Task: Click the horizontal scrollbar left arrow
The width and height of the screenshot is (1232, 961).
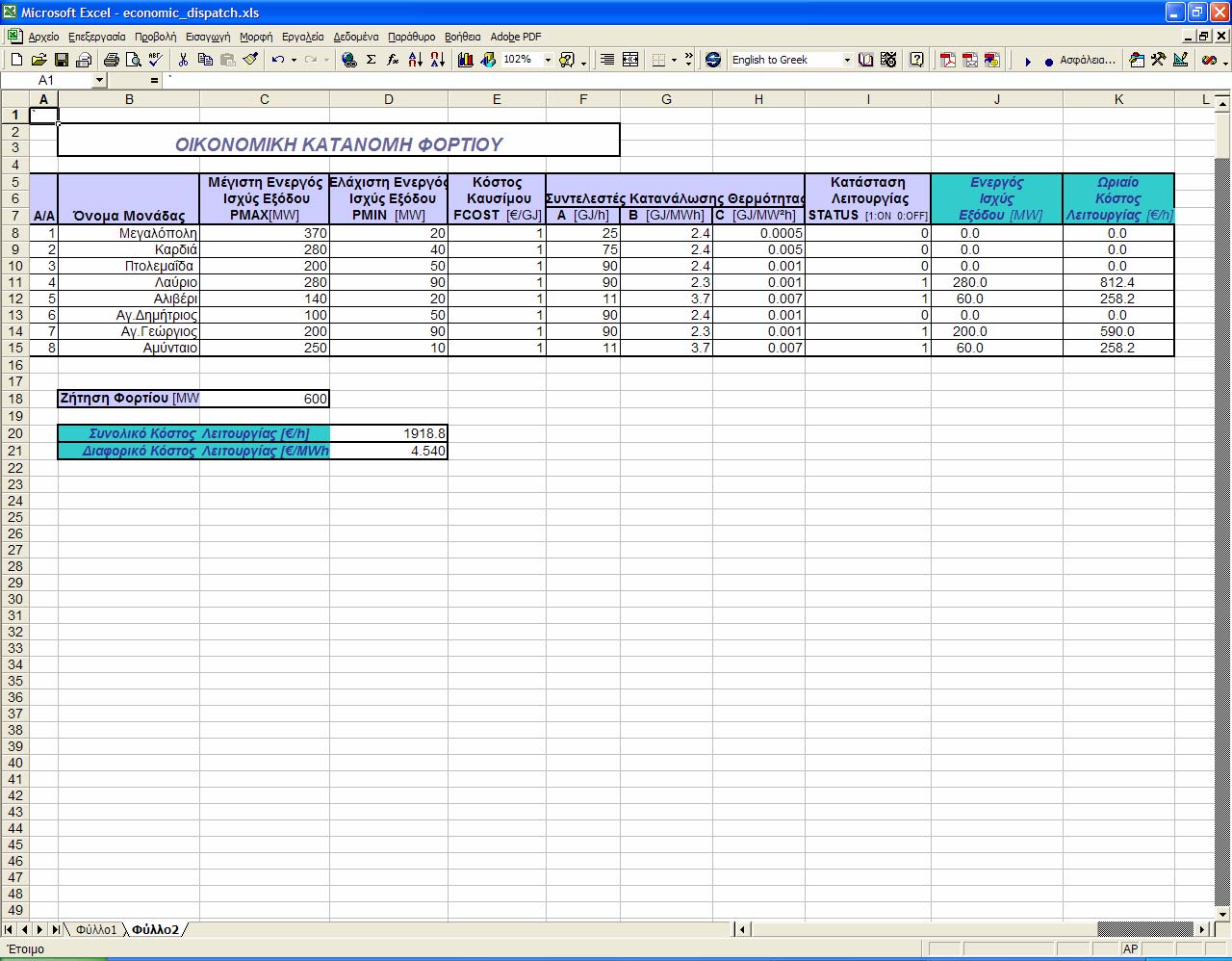Action: point(741,929)
